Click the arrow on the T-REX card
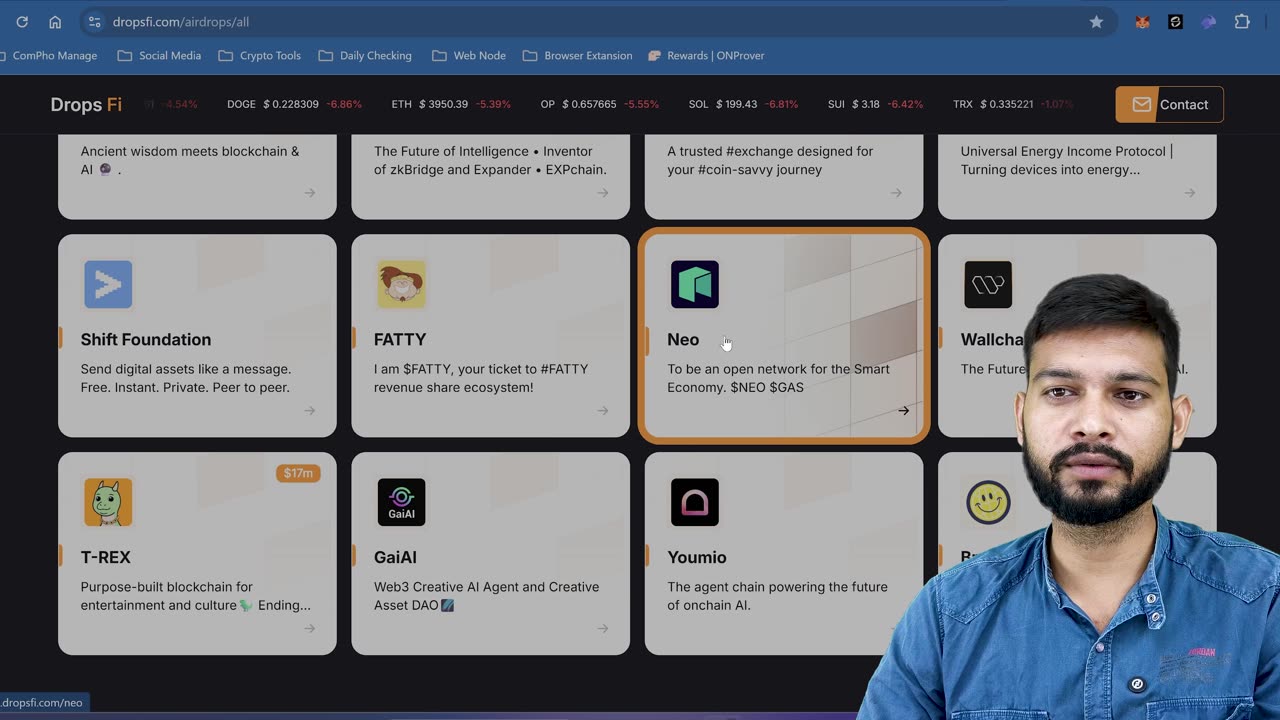Viewport: 1280px width, 720px height. tap(310, 628)
